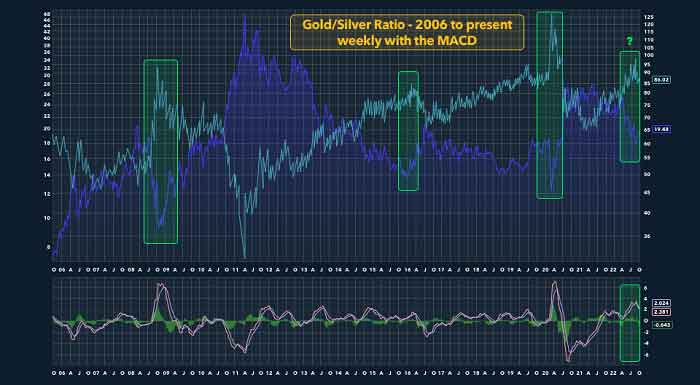The height and width of the screenshot is (385, 700).
Task: Click the 48 label on left axis
Action: pyautogui.click(x=47, y=14)
